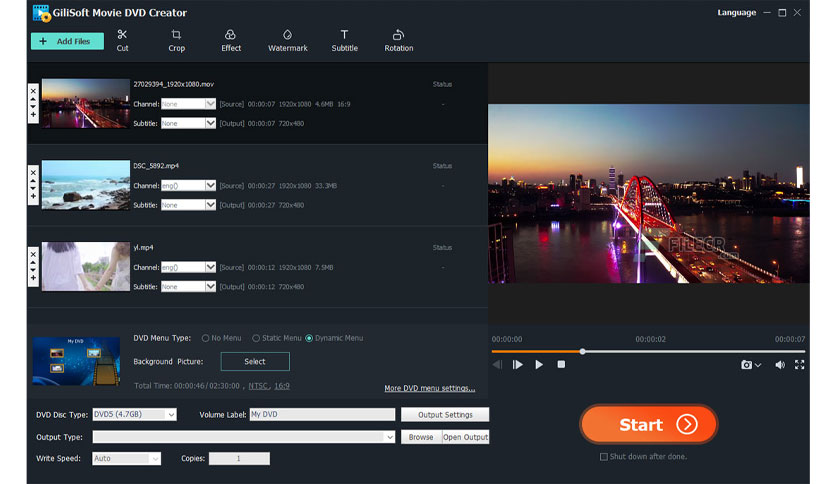Click the Volume Label input field
The image size is (836, 484).
pyautogui.click(x=322, y=414)
